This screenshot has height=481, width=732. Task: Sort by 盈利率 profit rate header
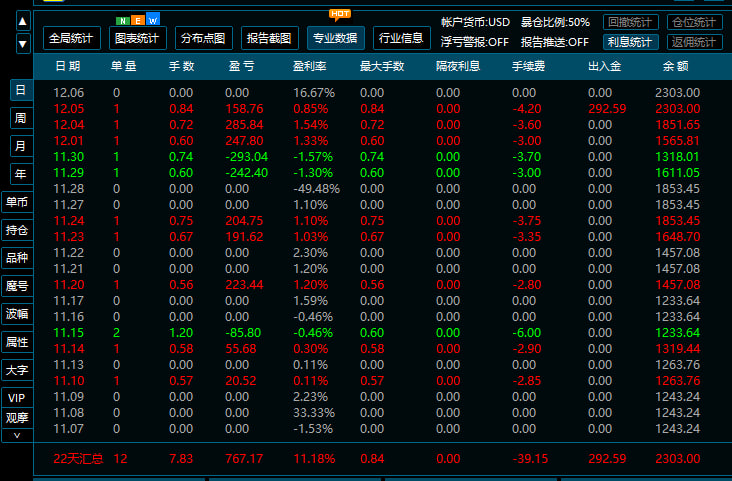pyautogui.click(x=310, y=66)
